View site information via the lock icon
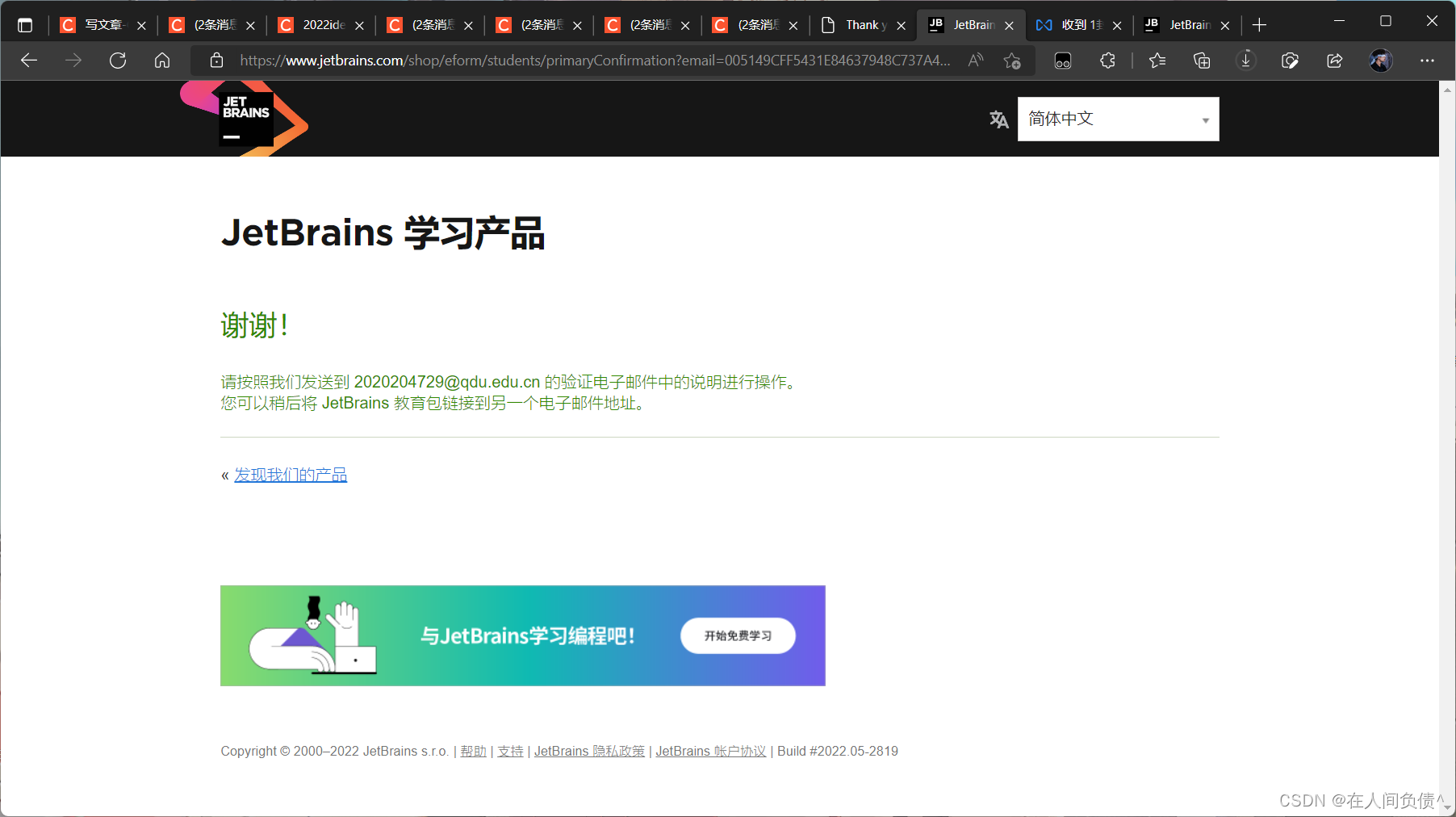 216,61
